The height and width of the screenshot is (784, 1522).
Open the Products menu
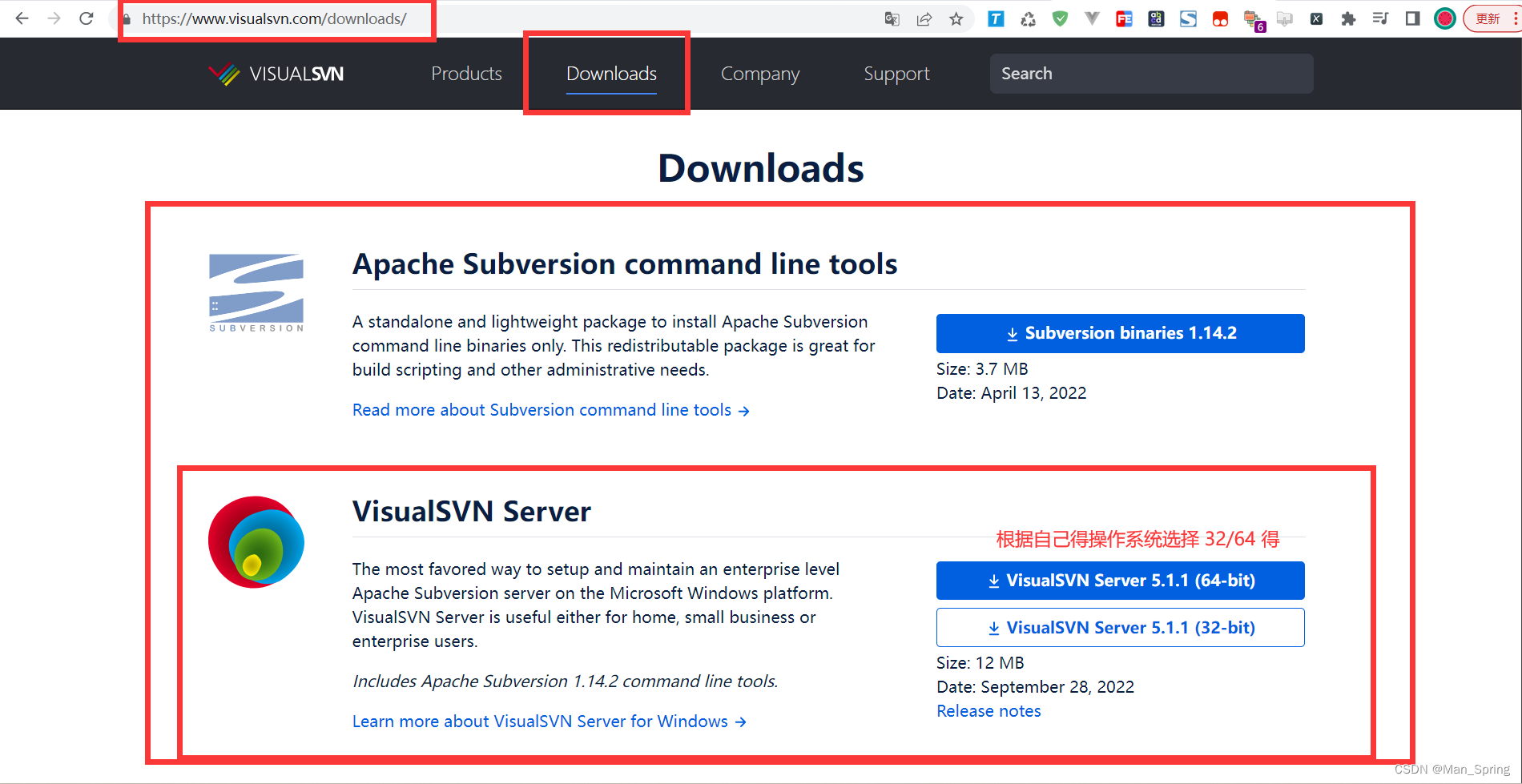tap(466, 74)
